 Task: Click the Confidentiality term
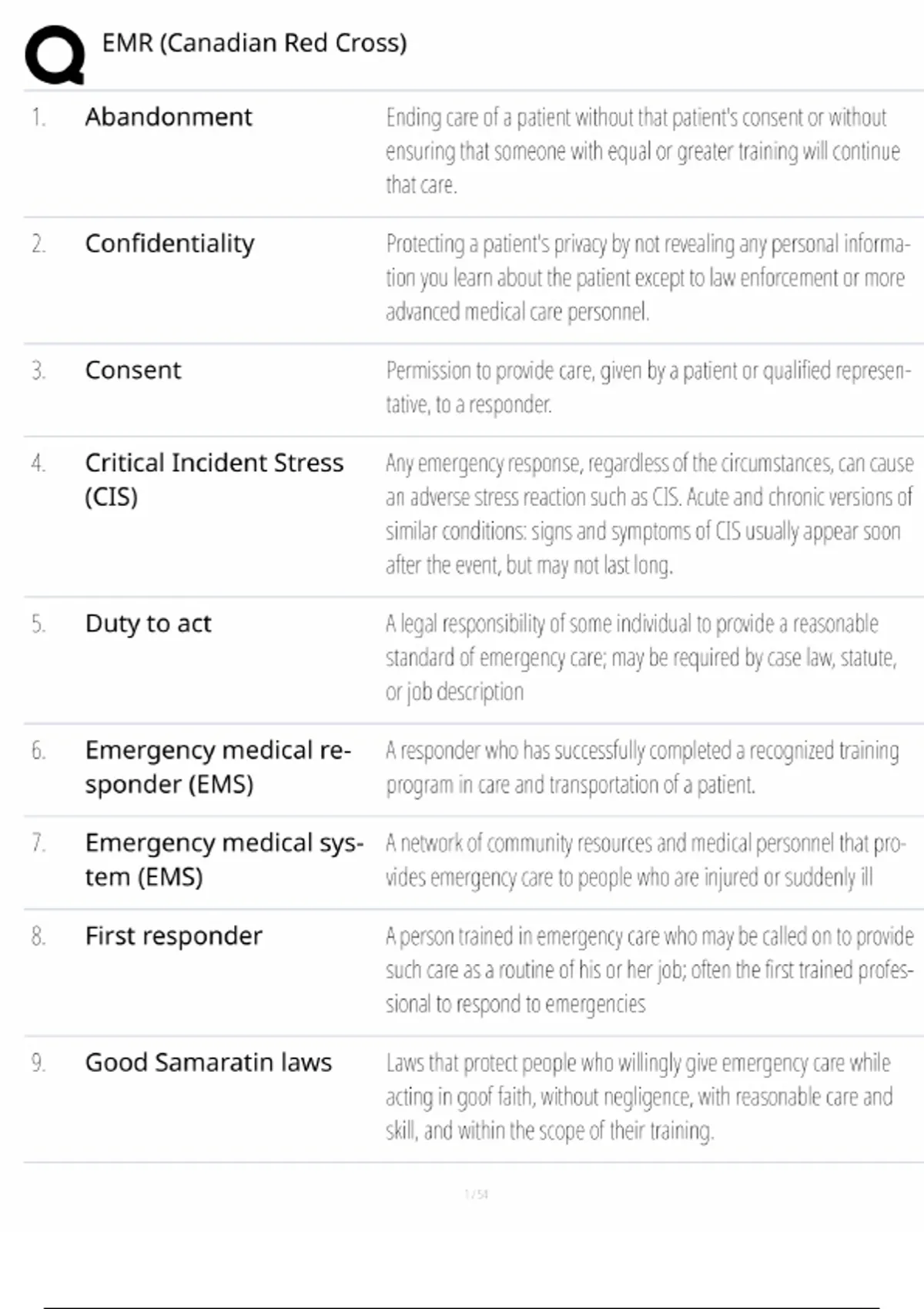click(x=169, y=244)
